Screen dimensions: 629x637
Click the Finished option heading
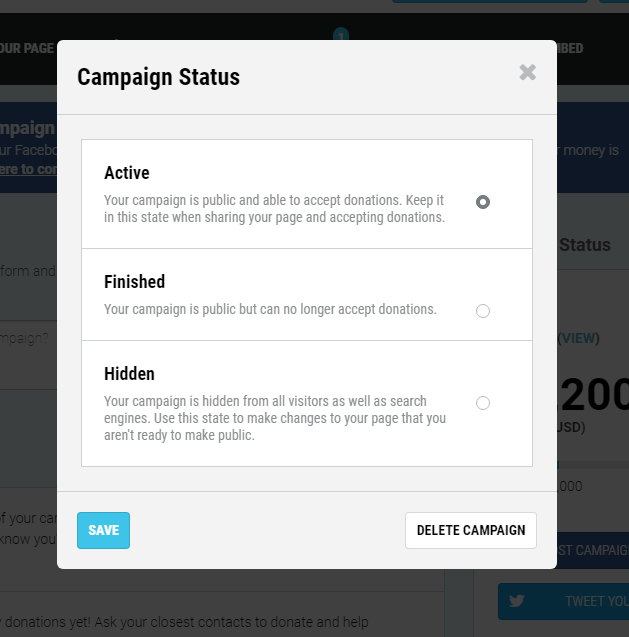[134, 282]
